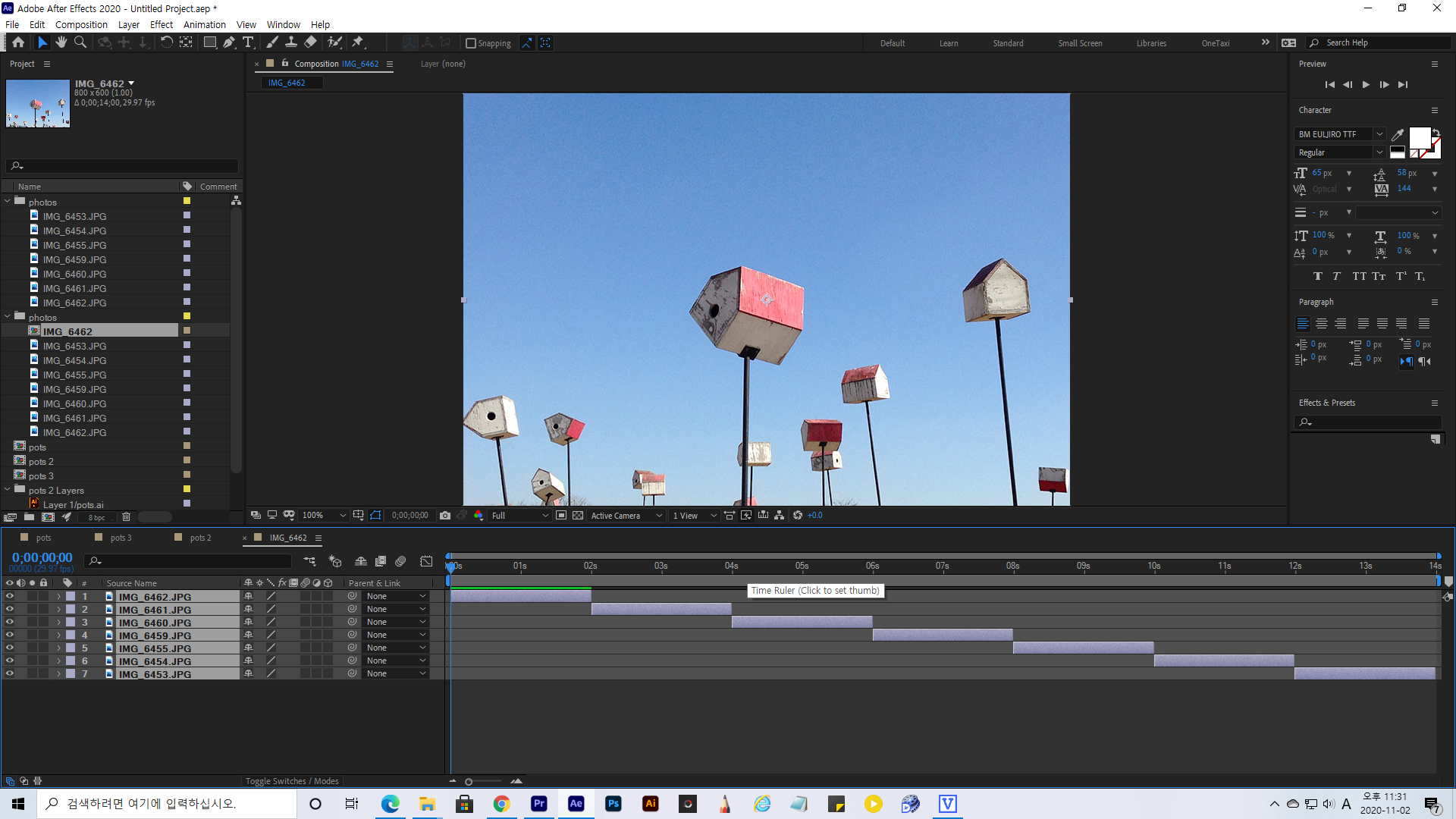Open the Animation menu

pos(204,24)
